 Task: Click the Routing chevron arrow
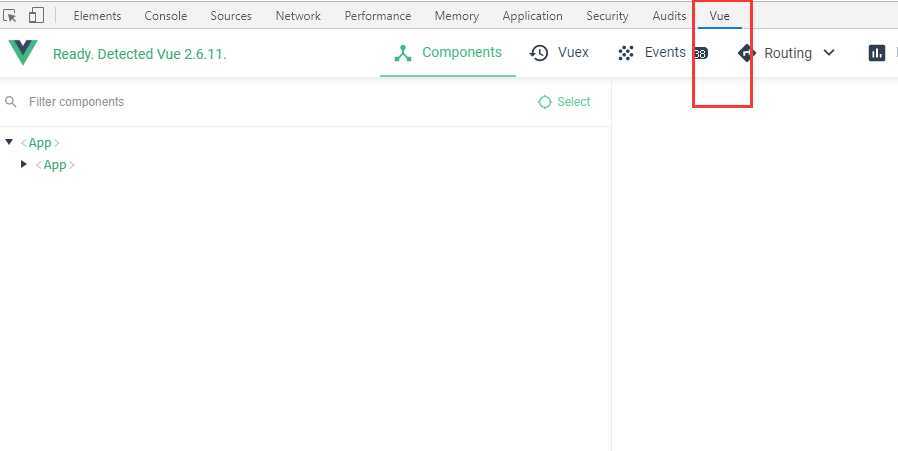(829, 53)
